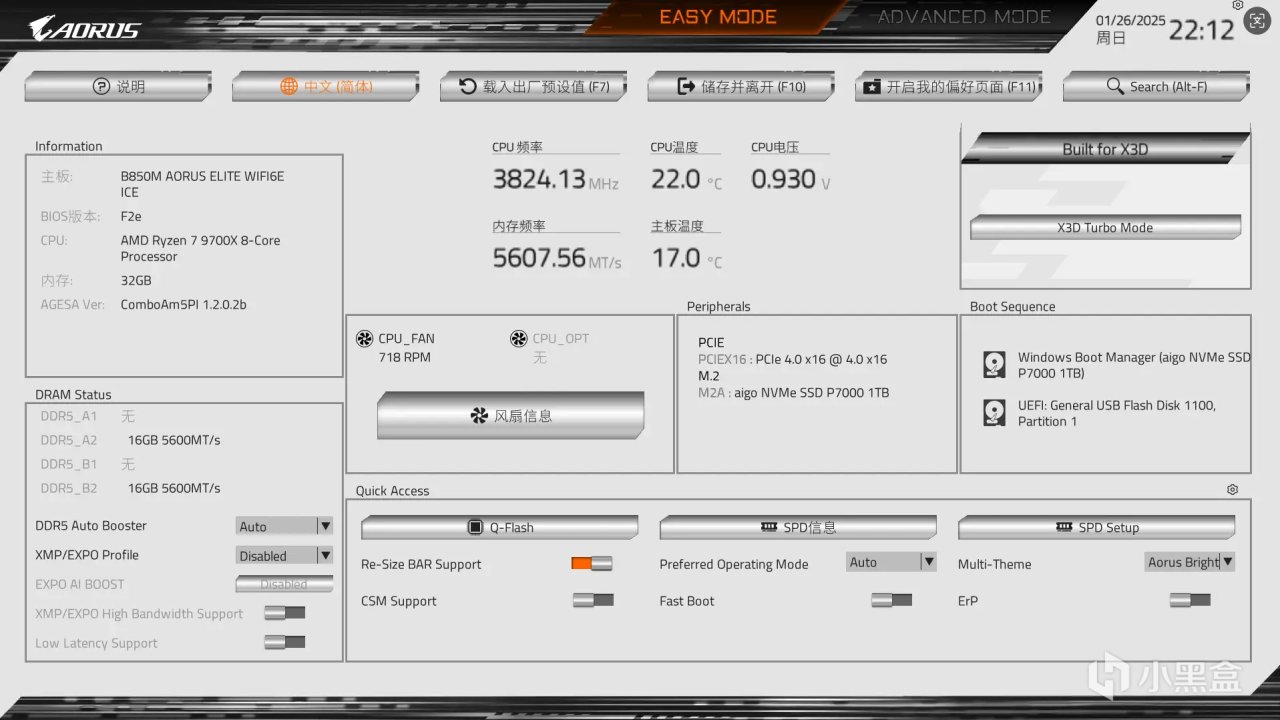Switch to Advanced Mode tab
The width and height of the screenshot is (1280, 720).
964,17
